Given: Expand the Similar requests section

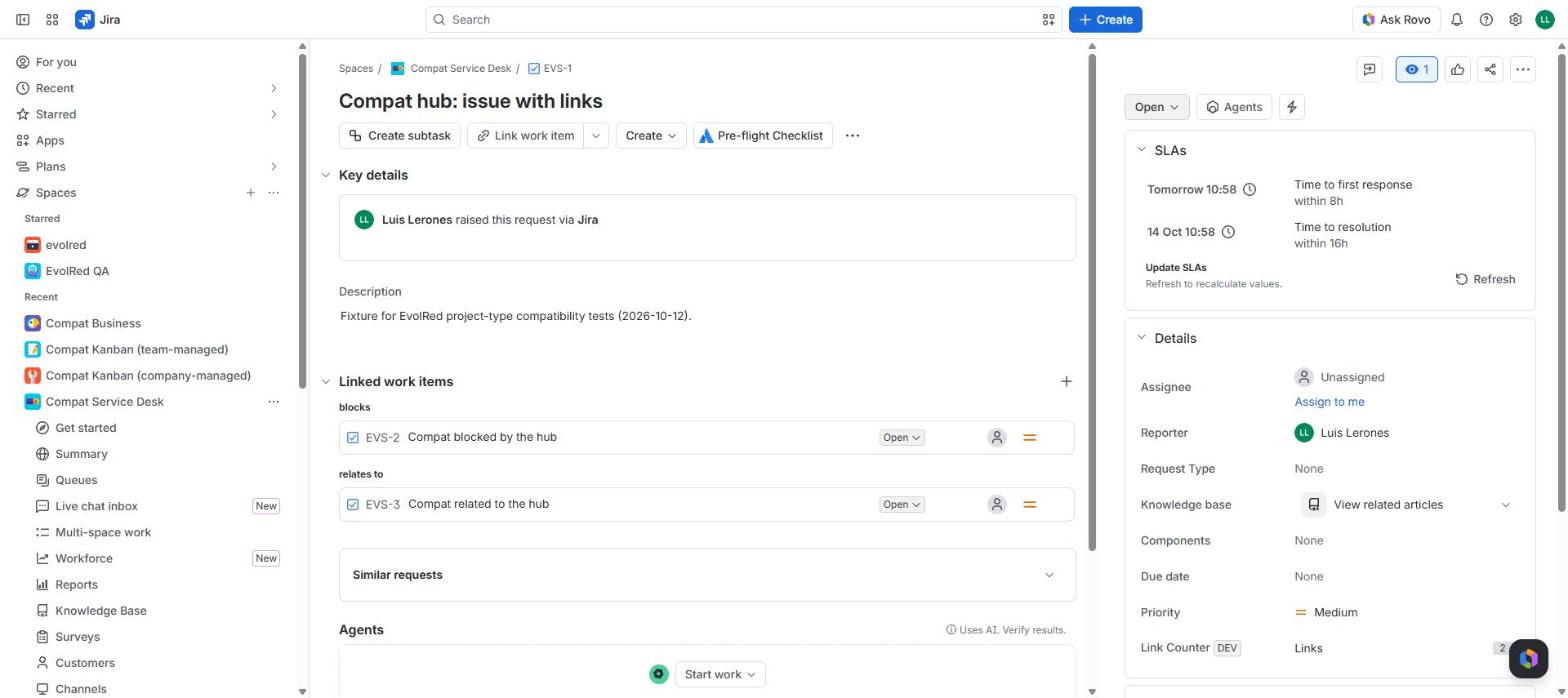Looking at the screenshot, I should tap(707, 575).
